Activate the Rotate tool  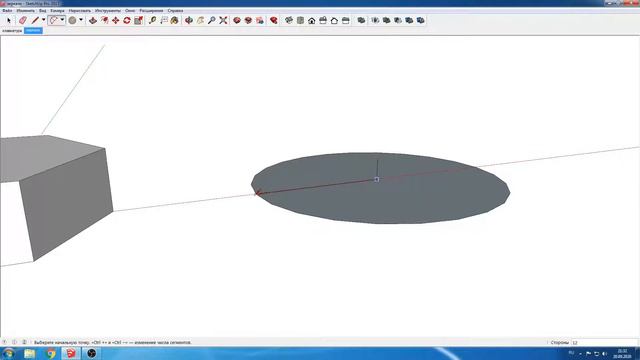(x=127, y=20)
